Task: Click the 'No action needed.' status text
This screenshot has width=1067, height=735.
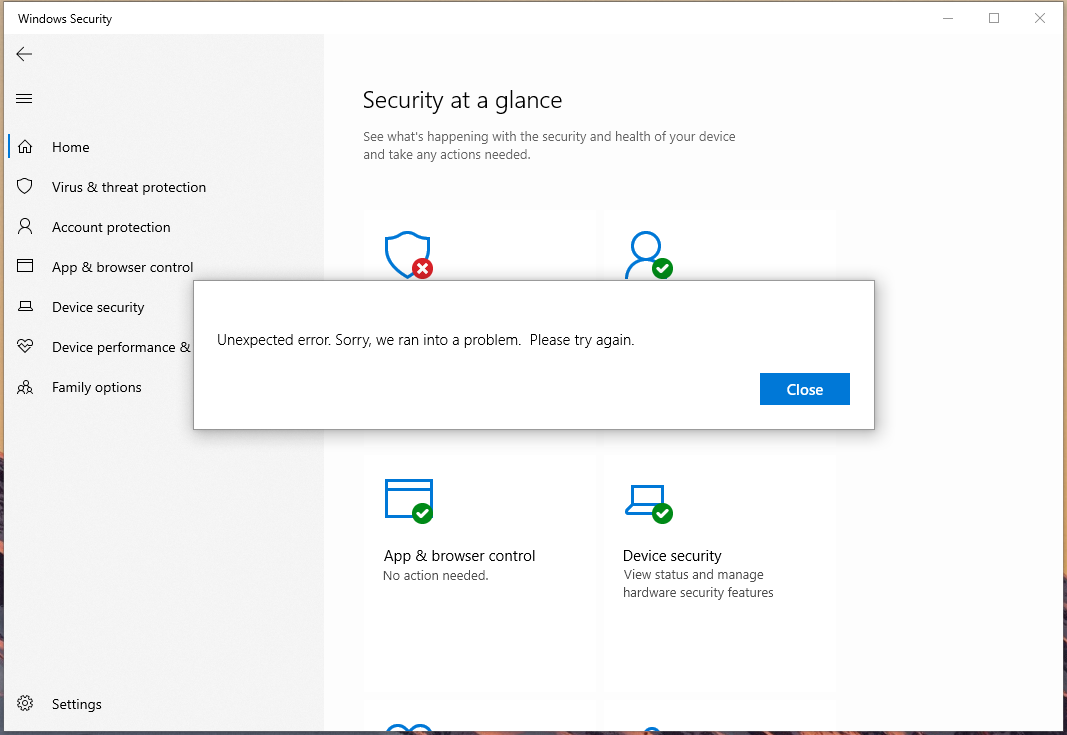Action: click(x=436, y=576)
